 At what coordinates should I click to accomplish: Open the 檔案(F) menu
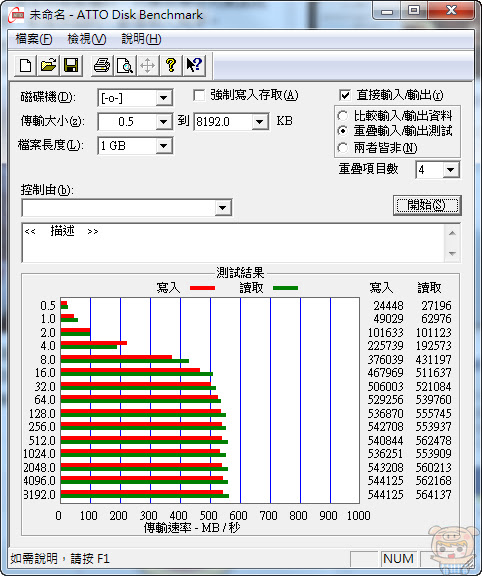coord(34,39)
